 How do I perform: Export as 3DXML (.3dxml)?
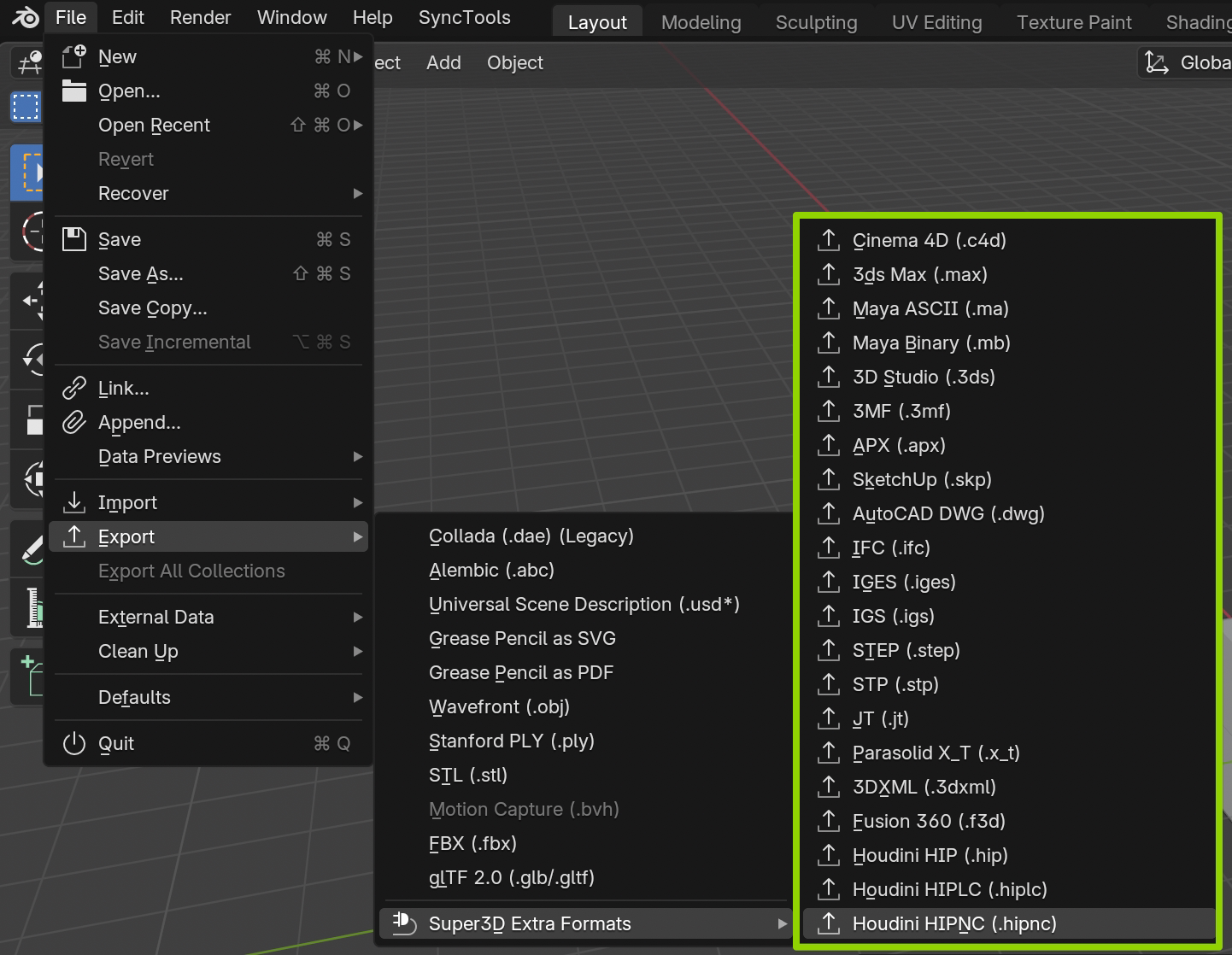[x=1009, y=787]
